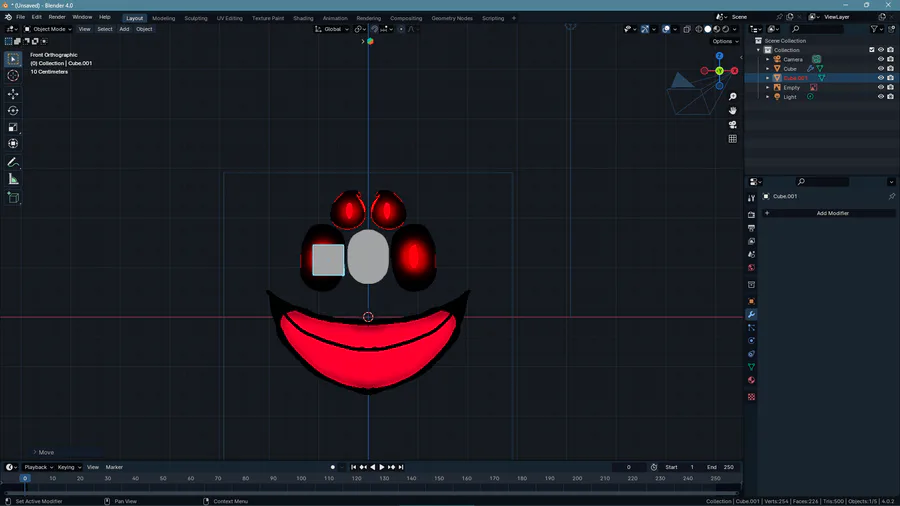The width and height of the screenshot is (900, 506).
Task: Pick the Annotate pencil tool
Action: [13, 162]
